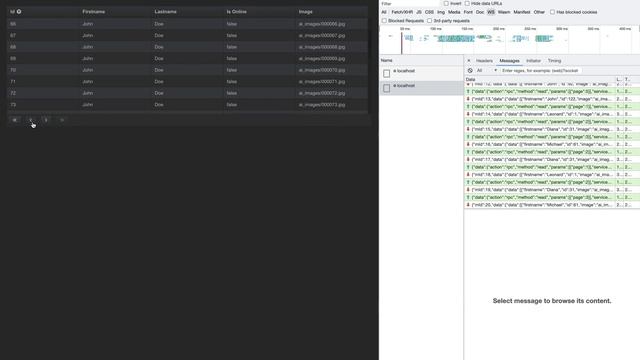Clear all WebSocket messages with the clear icon
The image size is (640, 360).
(x=470, y=71)
